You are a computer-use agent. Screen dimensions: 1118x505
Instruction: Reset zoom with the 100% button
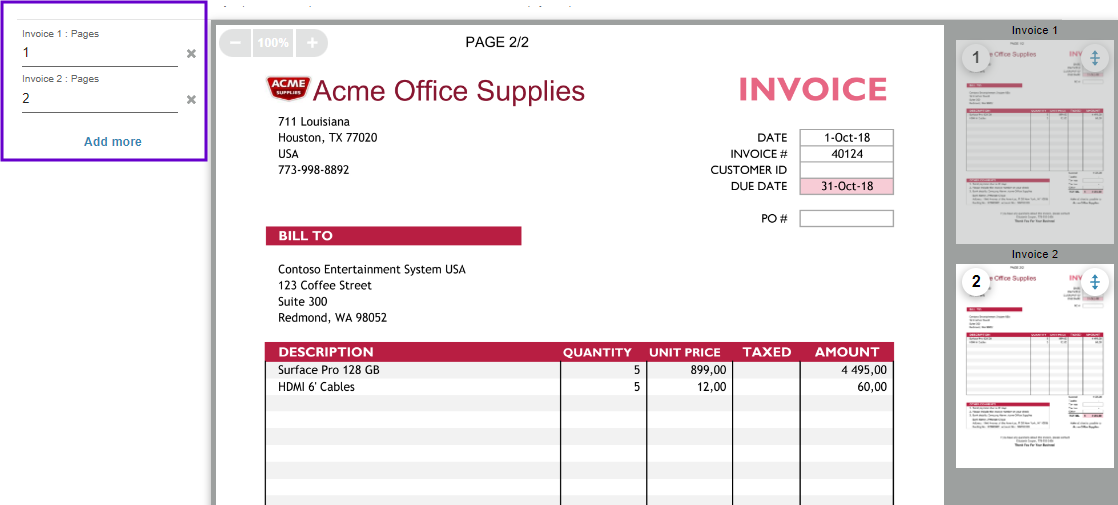273,43
